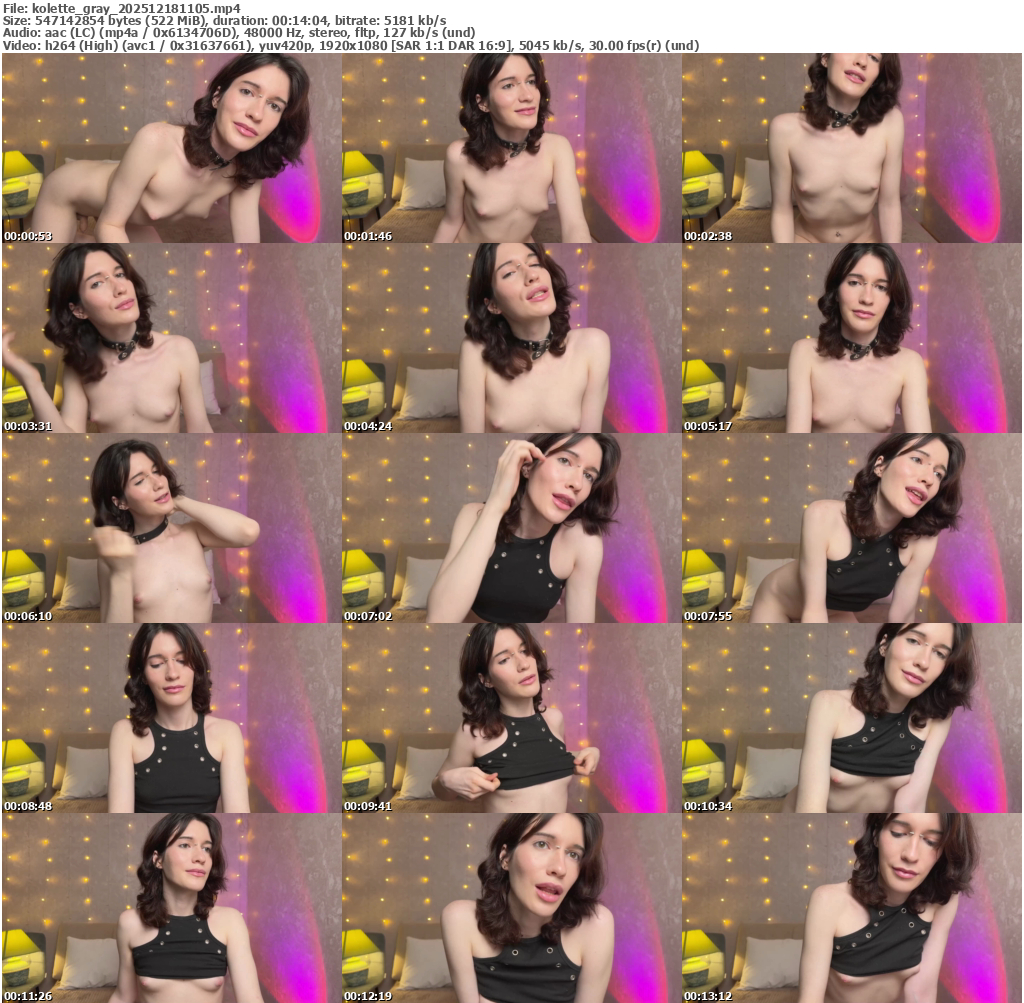Select the 00:08:48 preview thumbnail
This screenshot has width=1024, height=1003.
[171, 718]
